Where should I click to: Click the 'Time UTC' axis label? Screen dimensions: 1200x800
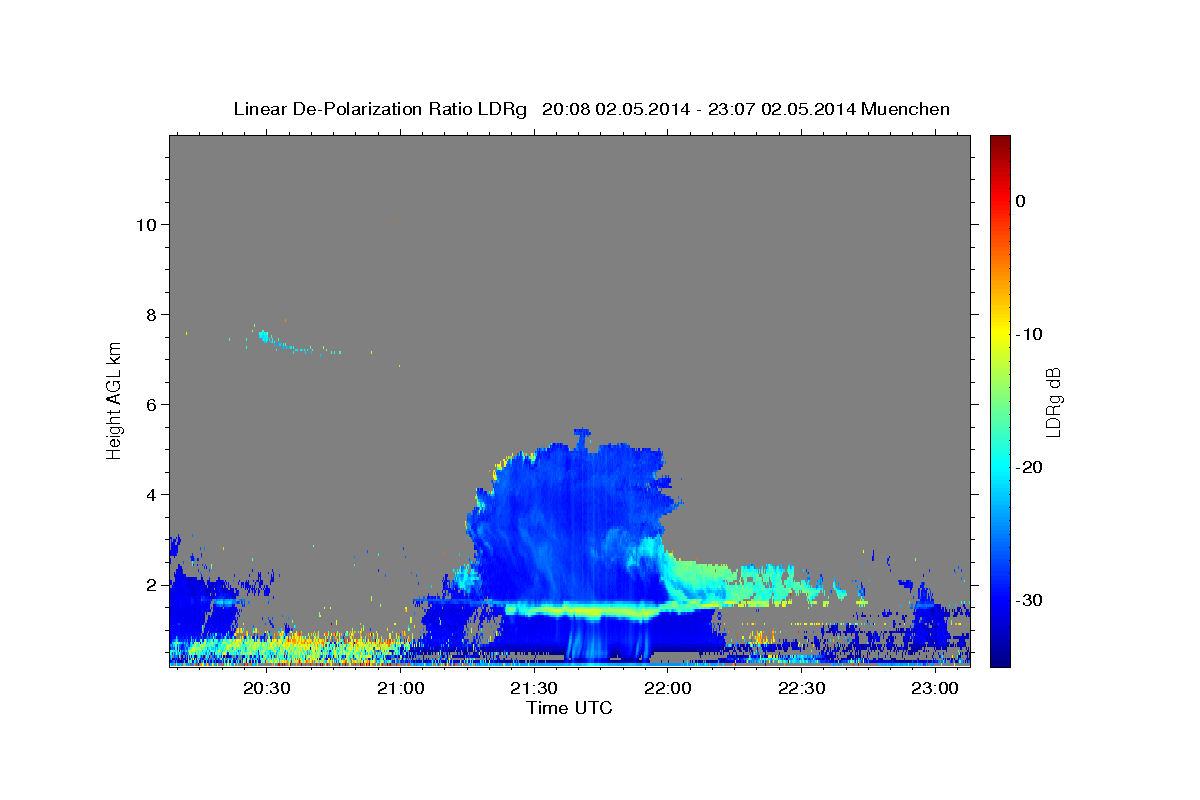pyautogui.click(x=569, y=708)
